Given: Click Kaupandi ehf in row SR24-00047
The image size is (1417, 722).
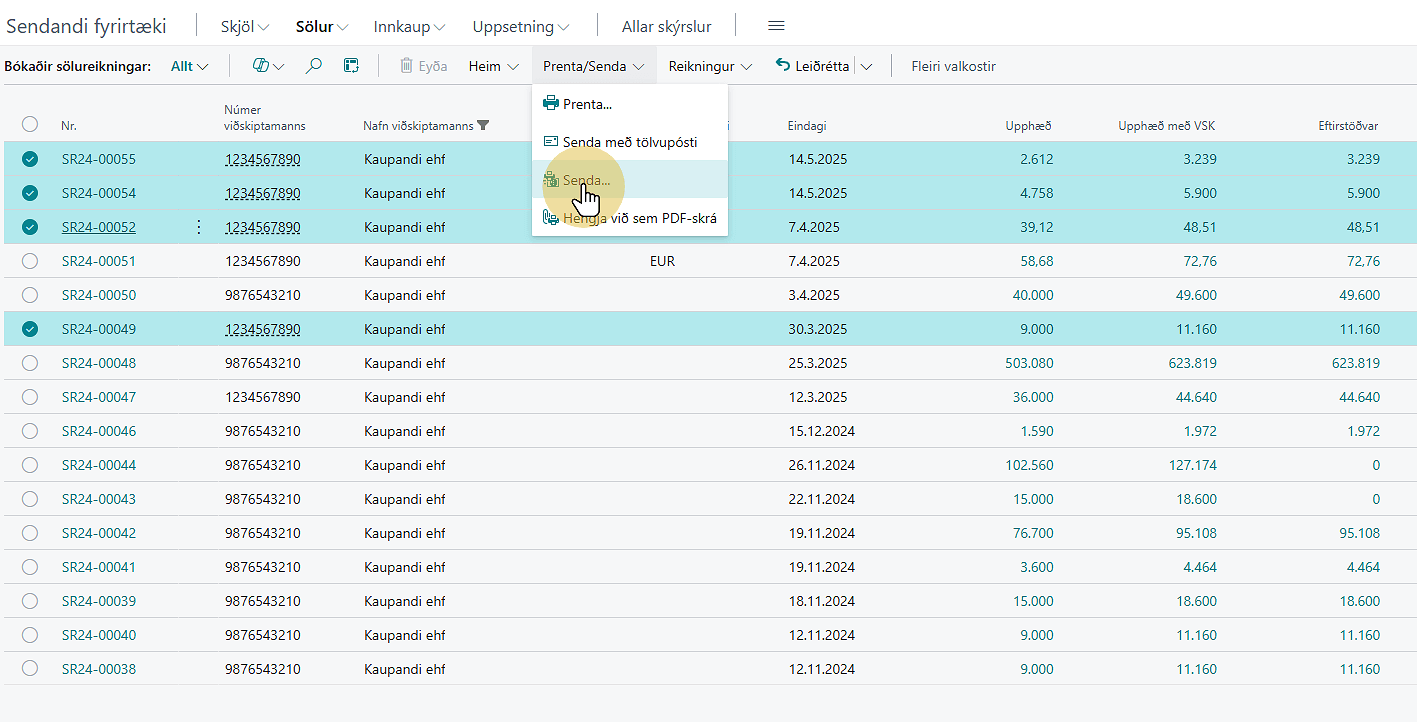Looking at the screenshot, I should pos(404,397).
